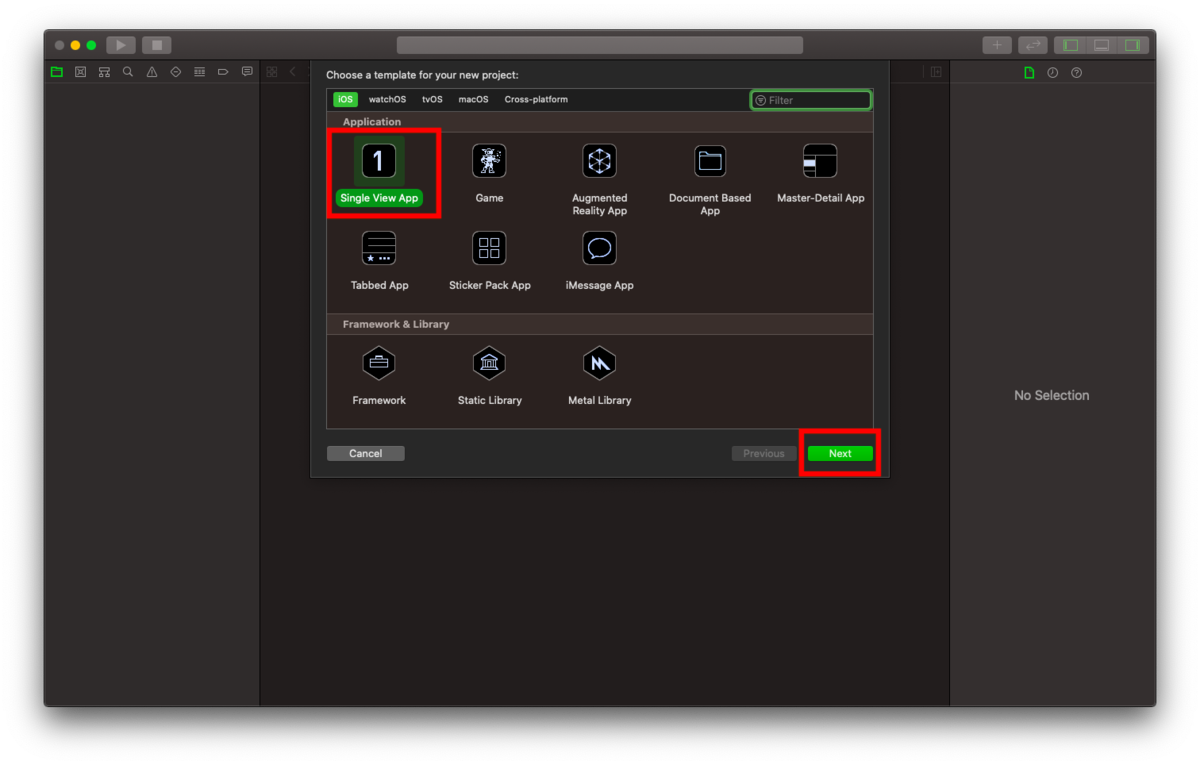This screenshot has height=765, width=1200.
Task: Select the Game template icon
Action: [489, 161]
